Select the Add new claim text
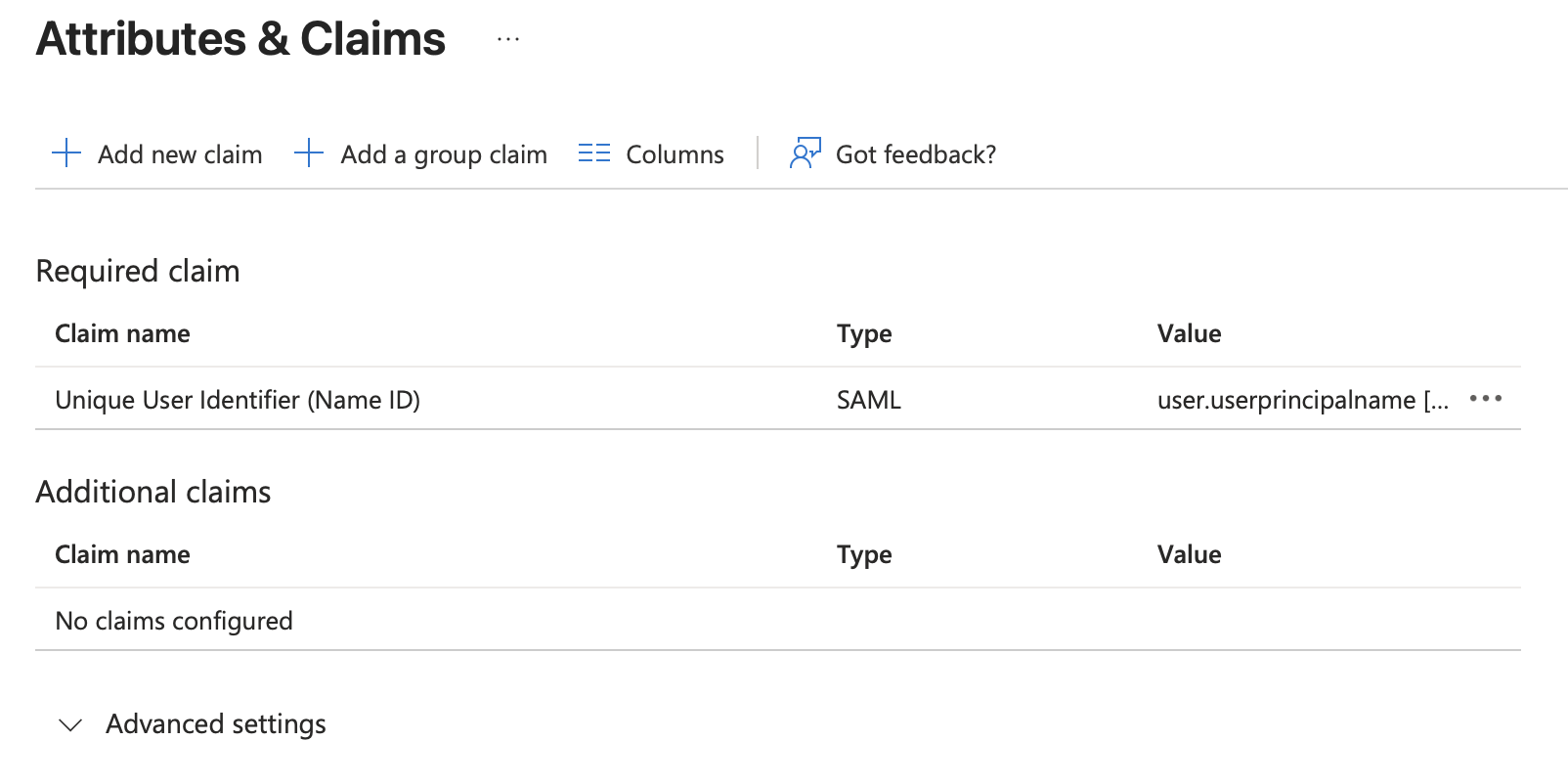This screenshot has width=1568, height=784. [180, 154]
